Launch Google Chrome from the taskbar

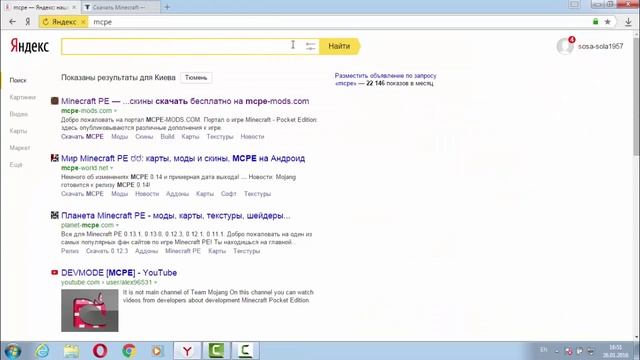(129, 351)
